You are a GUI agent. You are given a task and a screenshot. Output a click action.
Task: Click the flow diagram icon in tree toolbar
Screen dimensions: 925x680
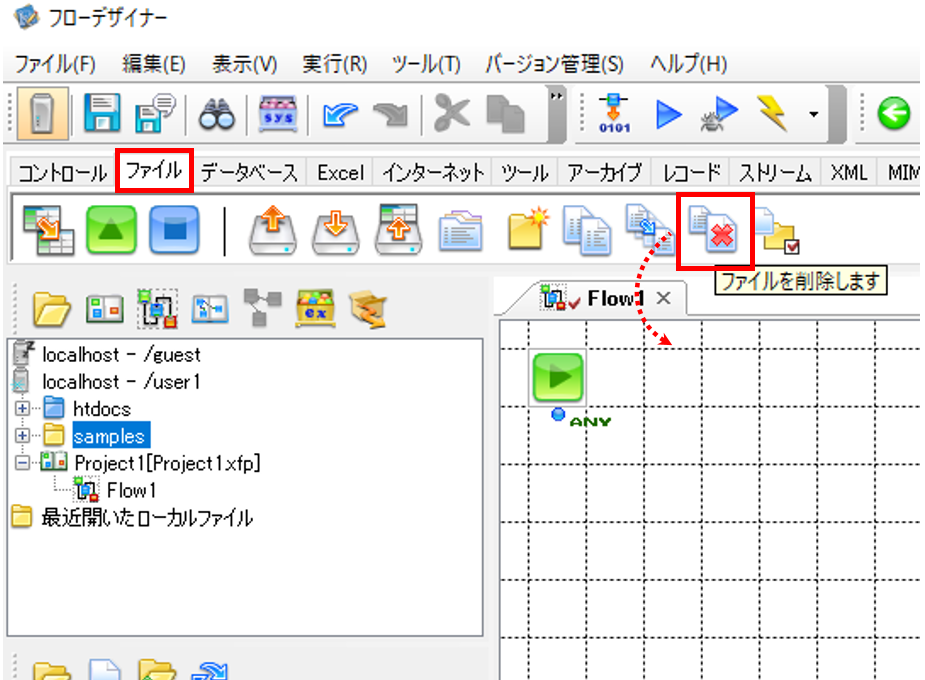pos(157,308)
